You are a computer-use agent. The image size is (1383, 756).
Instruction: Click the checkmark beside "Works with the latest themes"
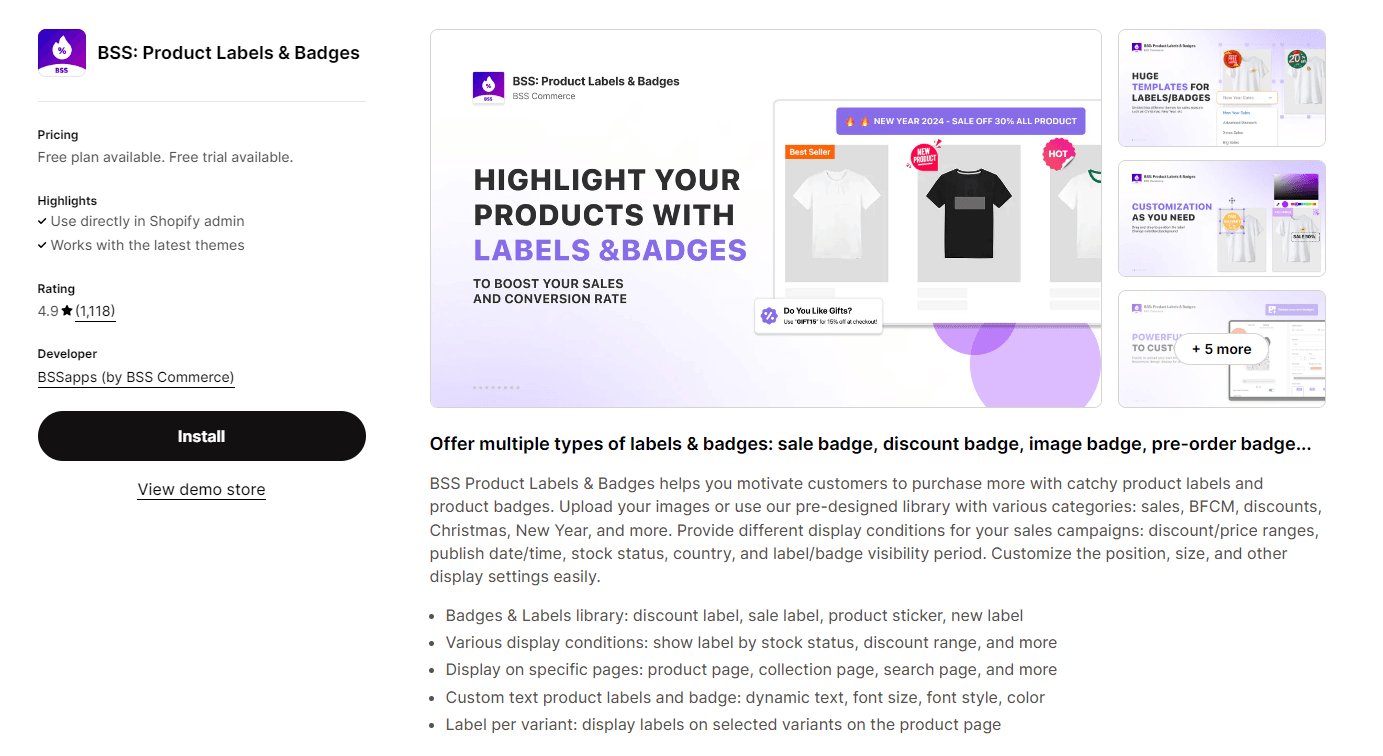coord(42,245)
